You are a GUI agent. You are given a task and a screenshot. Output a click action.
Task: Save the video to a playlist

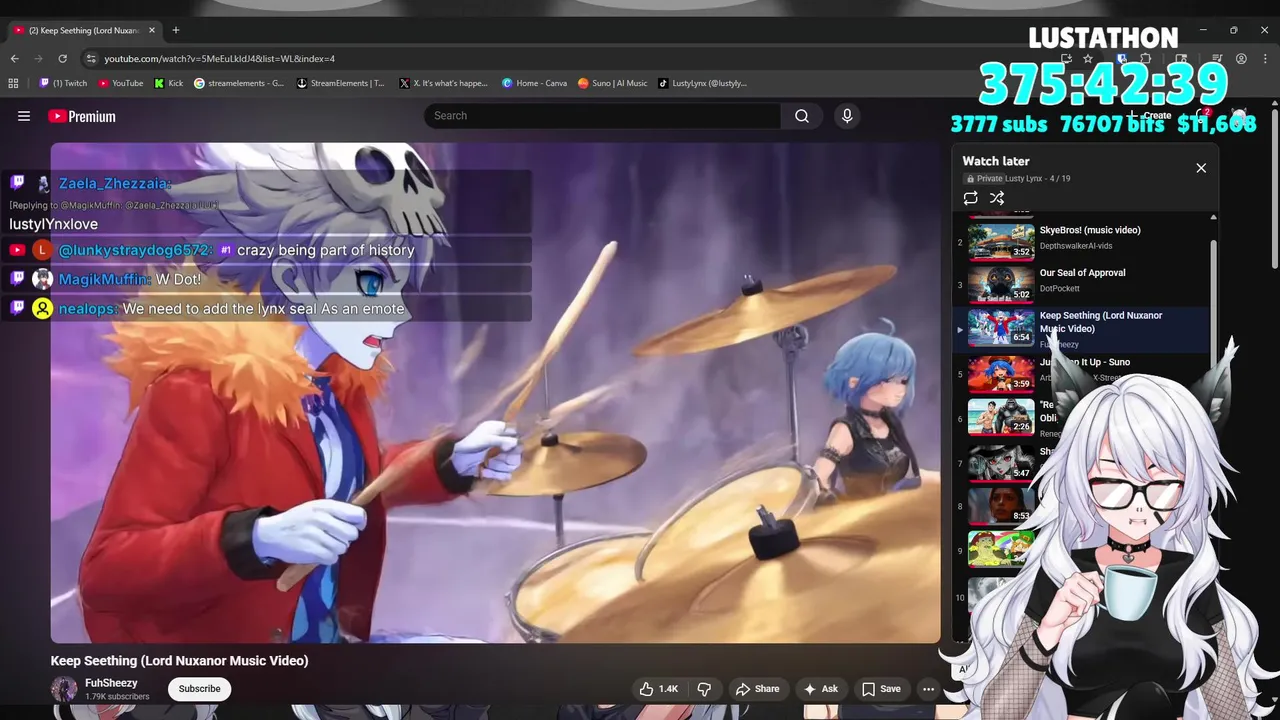pyautogui.click(x=881, y=689)
